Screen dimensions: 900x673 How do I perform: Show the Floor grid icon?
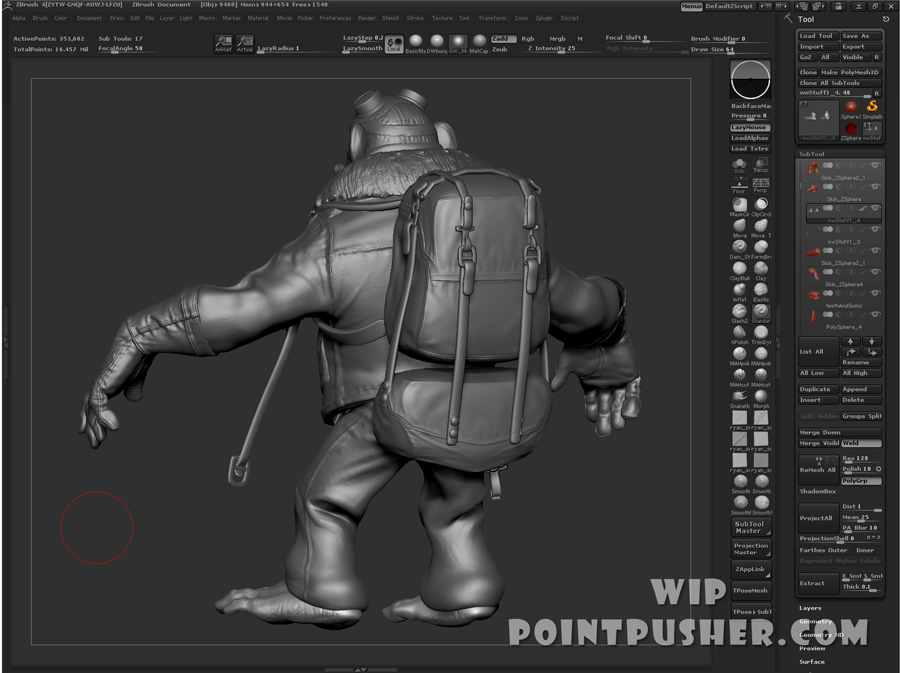point(739,185)
